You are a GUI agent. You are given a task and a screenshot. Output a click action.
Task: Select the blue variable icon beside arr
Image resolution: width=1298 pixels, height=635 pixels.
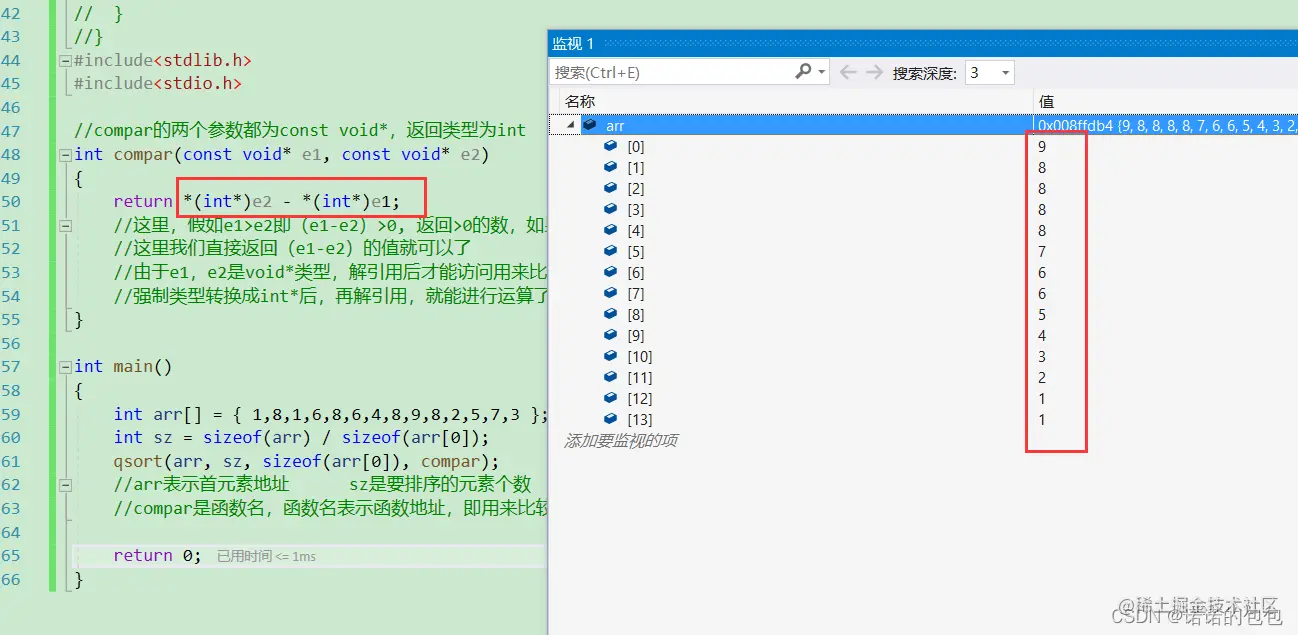click(x=588, y=125)
